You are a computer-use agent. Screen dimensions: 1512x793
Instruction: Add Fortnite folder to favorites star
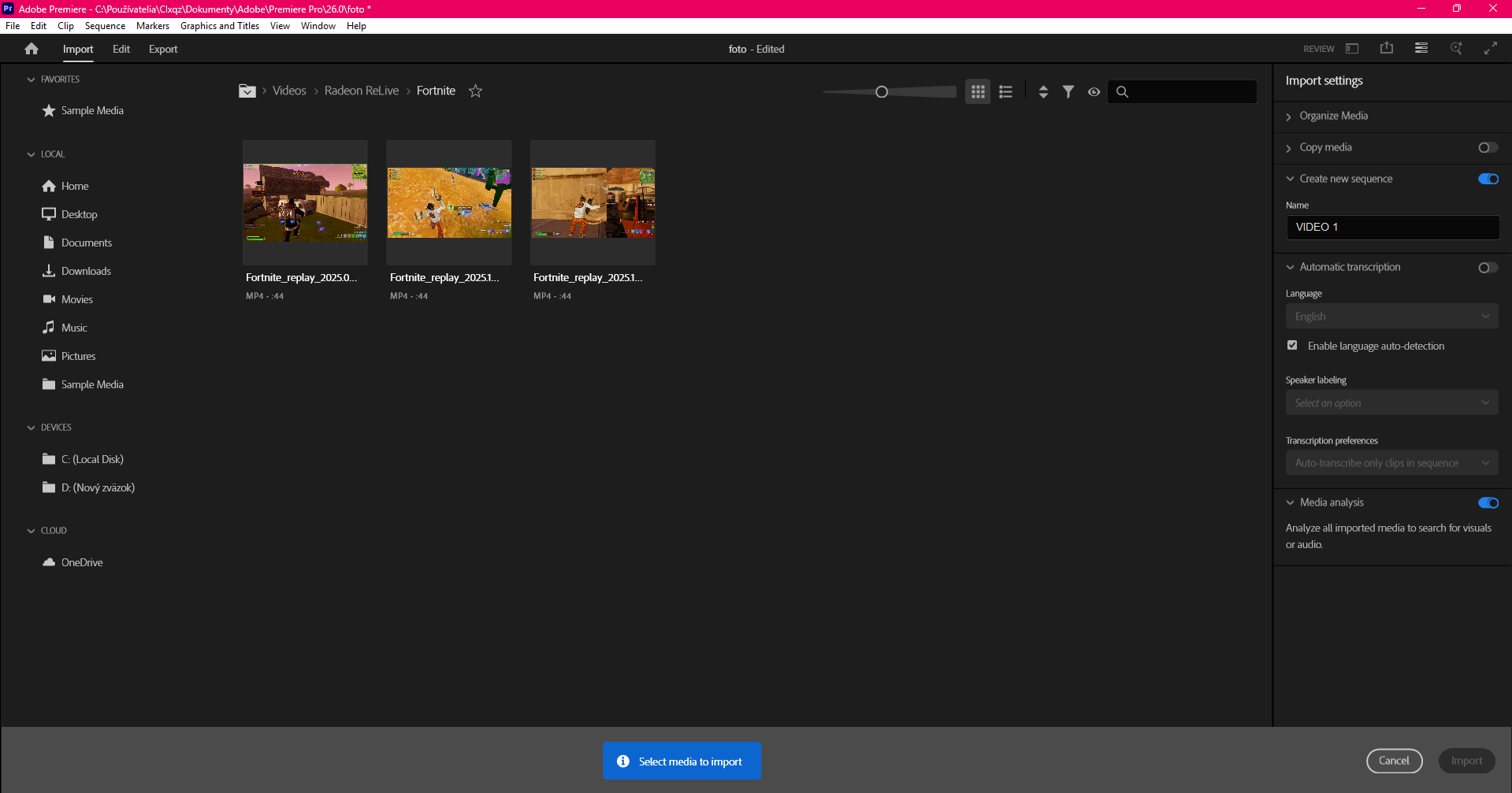coord(475,91)
